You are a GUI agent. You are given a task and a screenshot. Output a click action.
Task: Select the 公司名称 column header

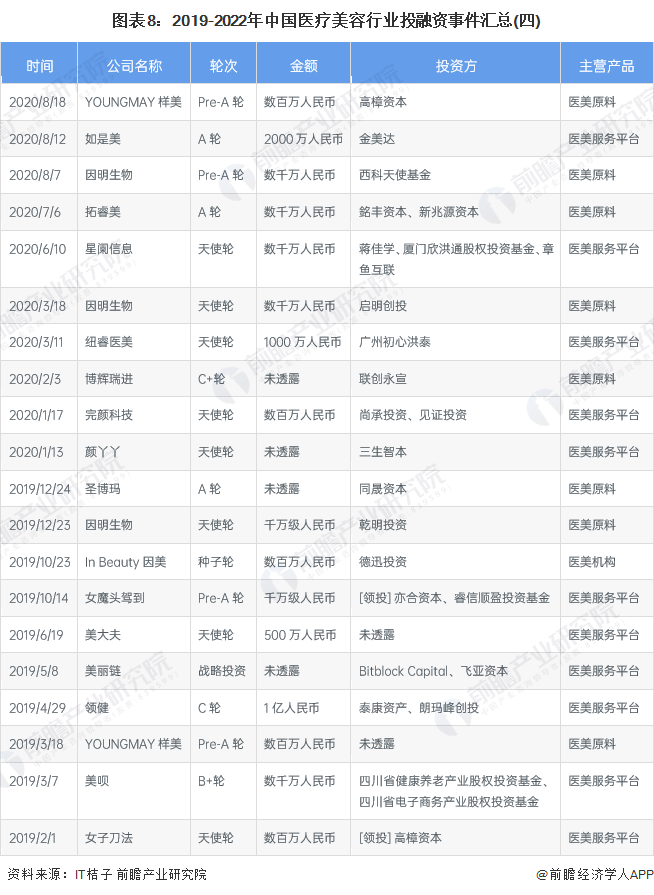(134, 66)
